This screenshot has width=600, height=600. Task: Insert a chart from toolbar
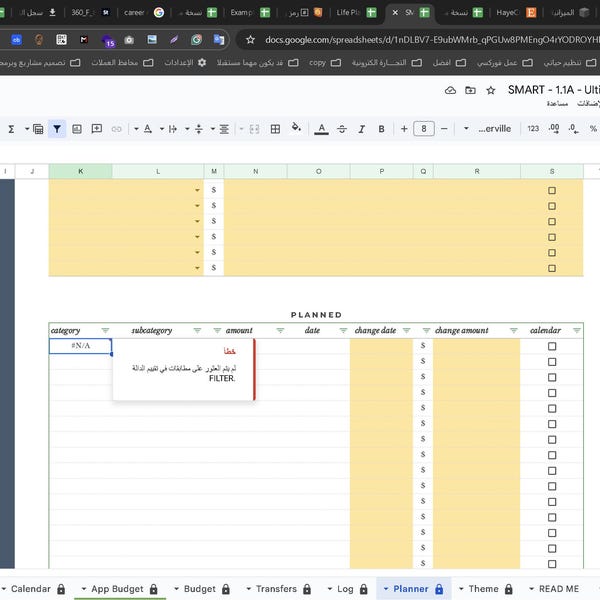(77, 129)
